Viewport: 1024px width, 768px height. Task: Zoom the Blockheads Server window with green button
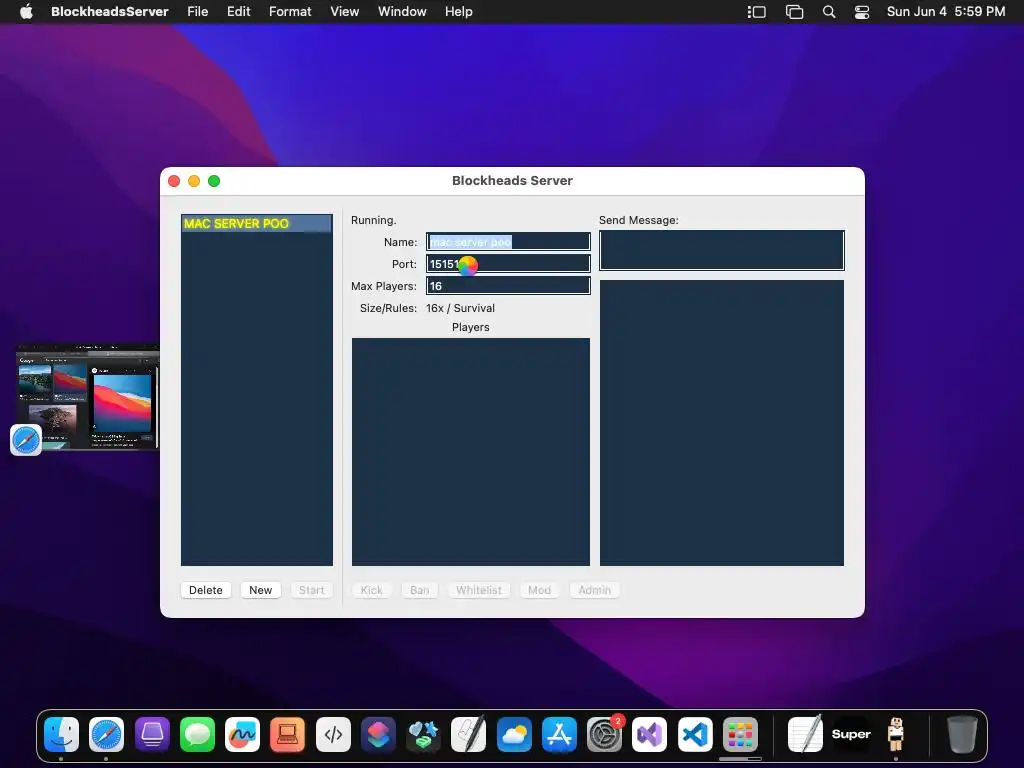214,181
